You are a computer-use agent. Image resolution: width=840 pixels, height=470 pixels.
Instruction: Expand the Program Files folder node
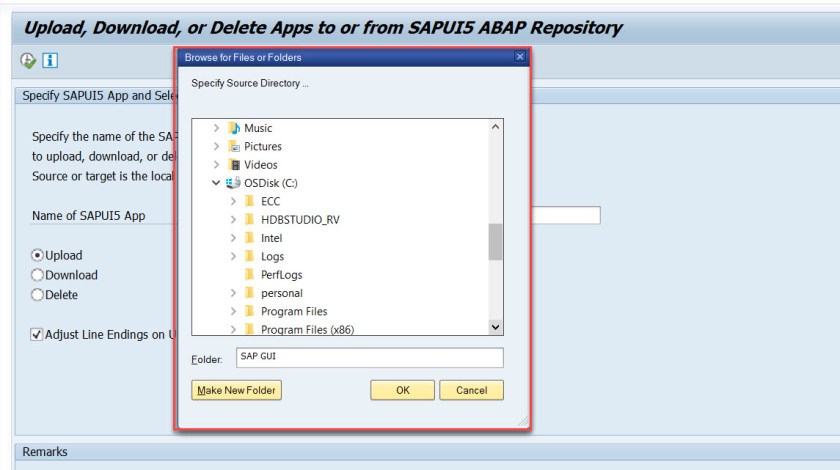click(x=233, y=311)
